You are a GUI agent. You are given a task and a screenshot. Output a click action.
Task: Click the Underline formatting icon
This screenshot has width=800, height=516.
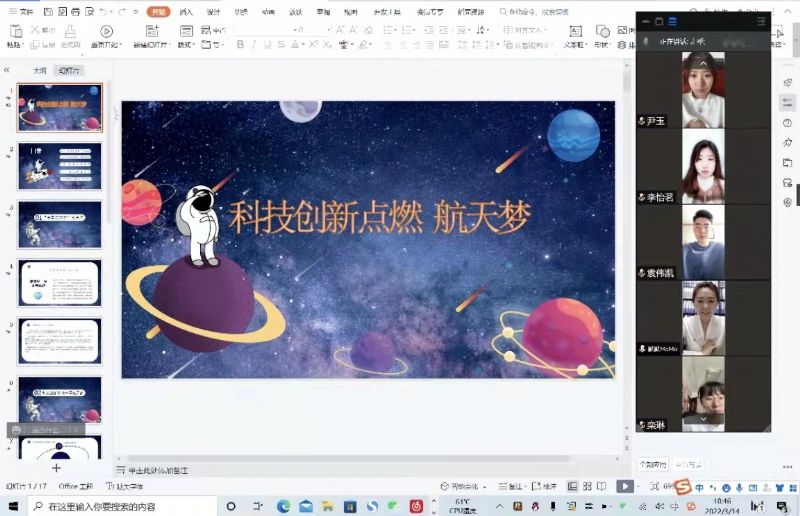pos(268,45)
